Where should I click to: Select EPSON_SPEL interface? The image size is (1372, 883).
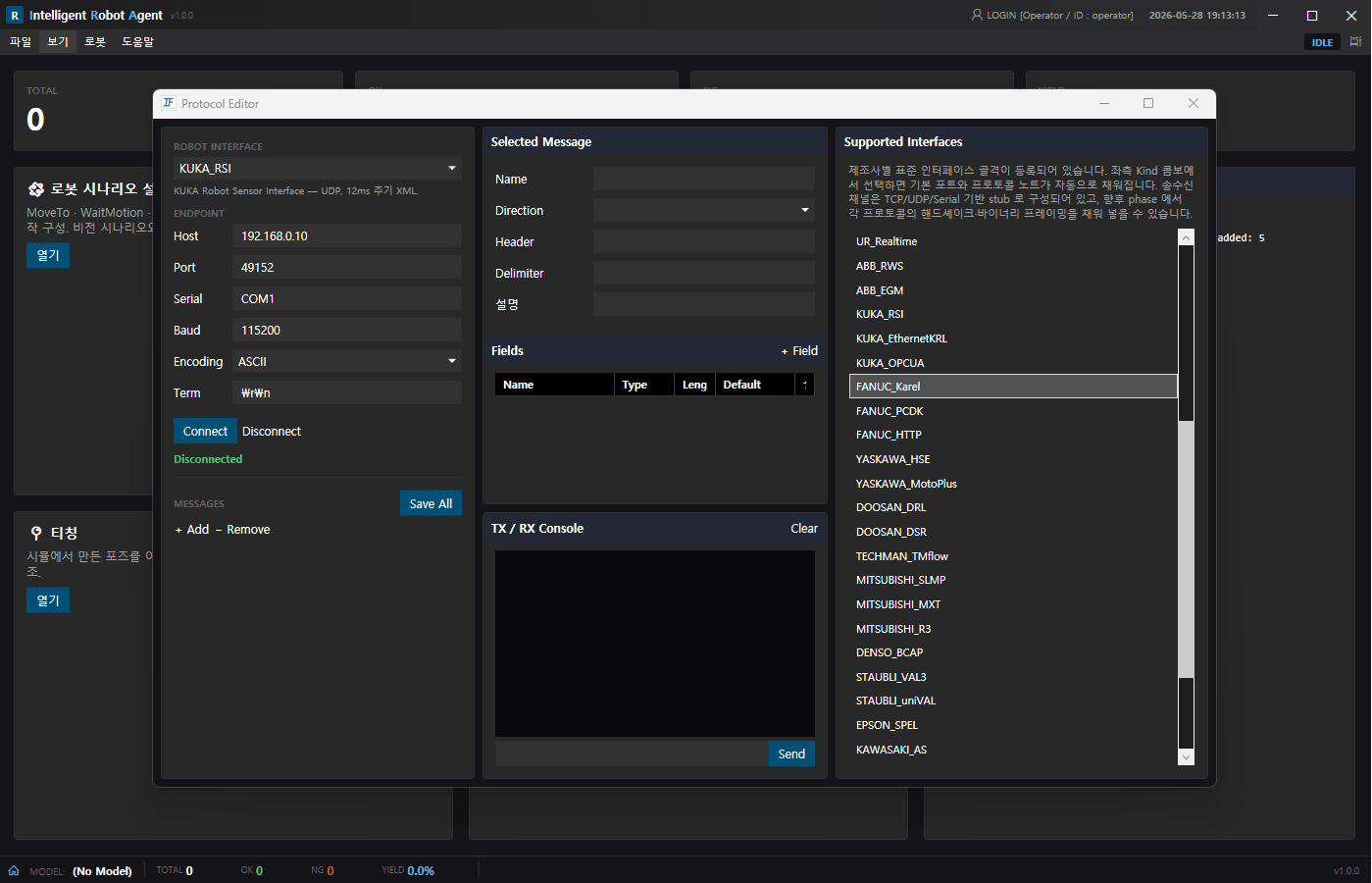[x=1013, y=725]
